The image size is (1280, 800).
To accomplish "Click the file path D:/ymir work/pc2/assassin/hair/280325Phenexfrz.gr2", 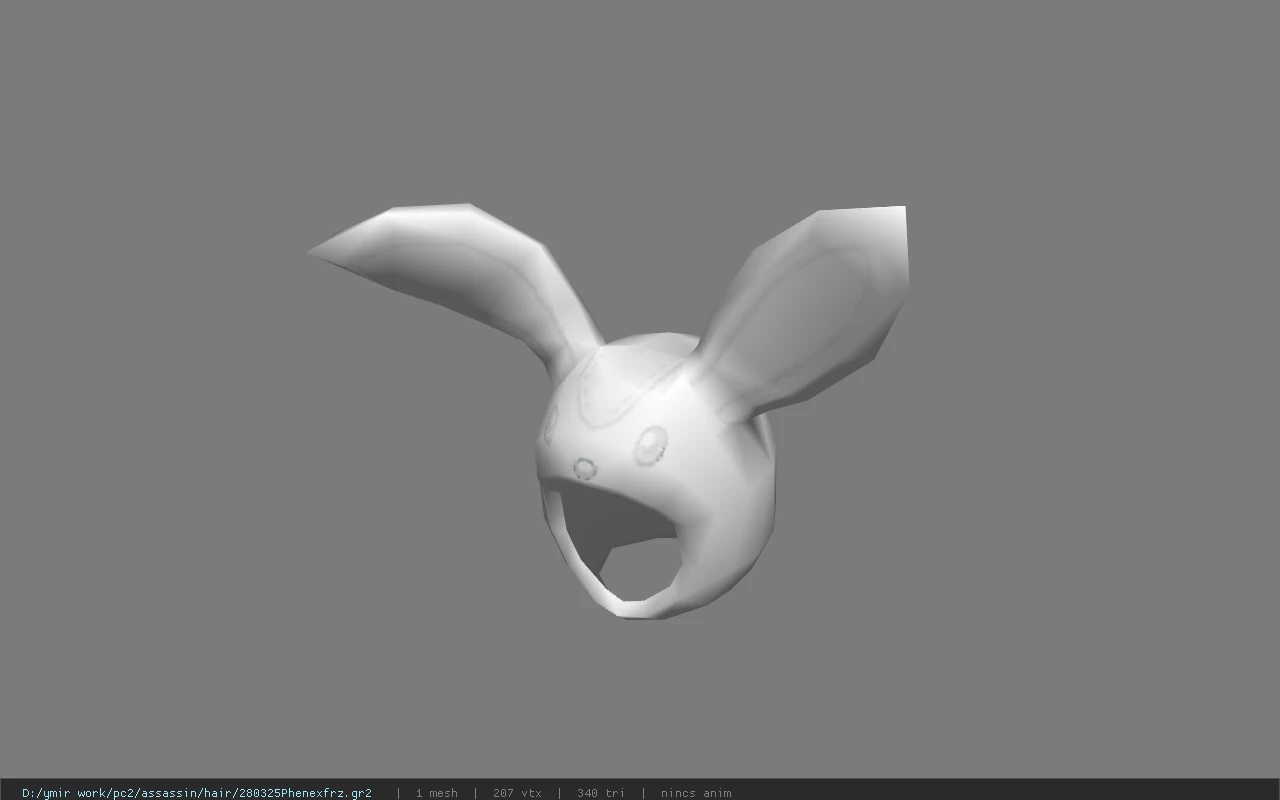I will click(197, 793).
